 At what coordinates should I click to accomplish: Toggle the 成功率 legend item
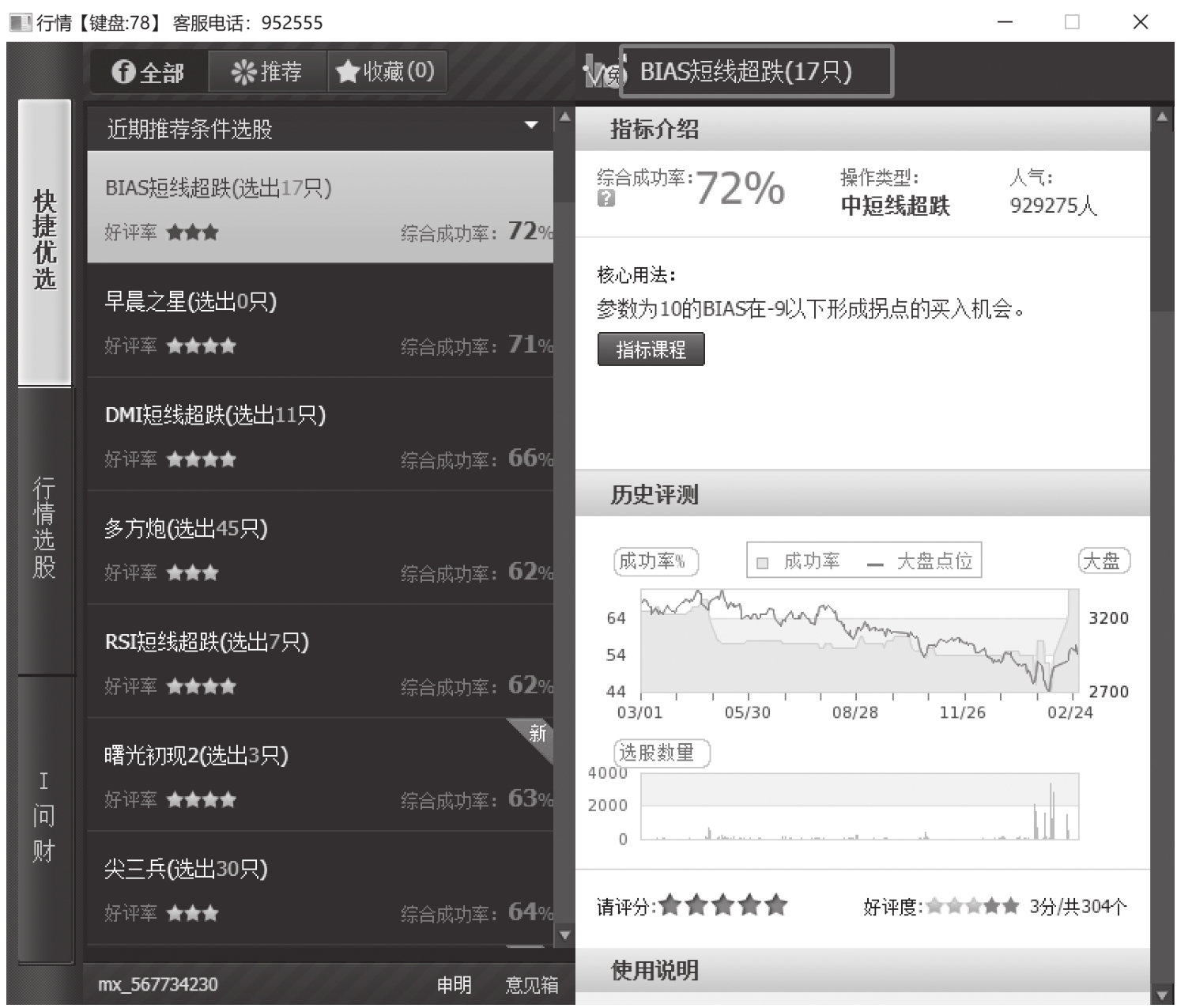[x=799, y=562]
